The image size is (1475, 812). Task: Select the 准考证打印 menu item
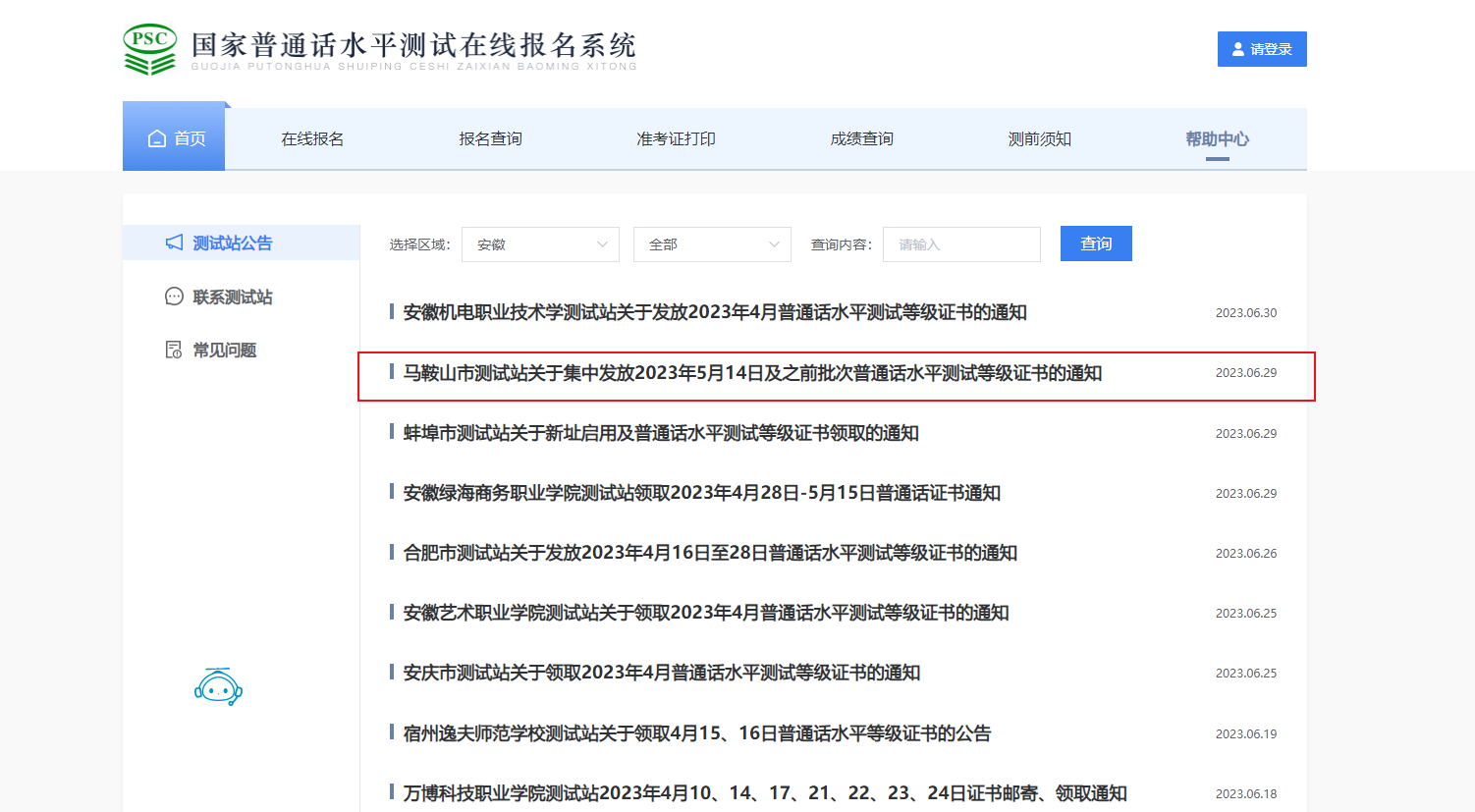click(676, 139)
